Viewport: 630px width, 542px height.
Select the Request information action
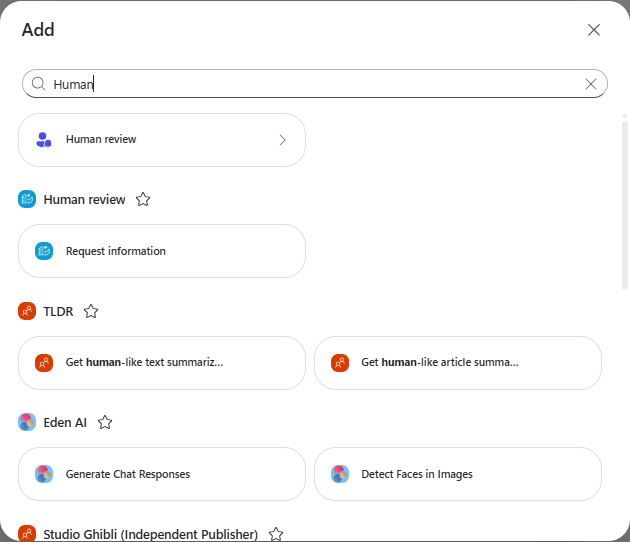pos(162,251)
